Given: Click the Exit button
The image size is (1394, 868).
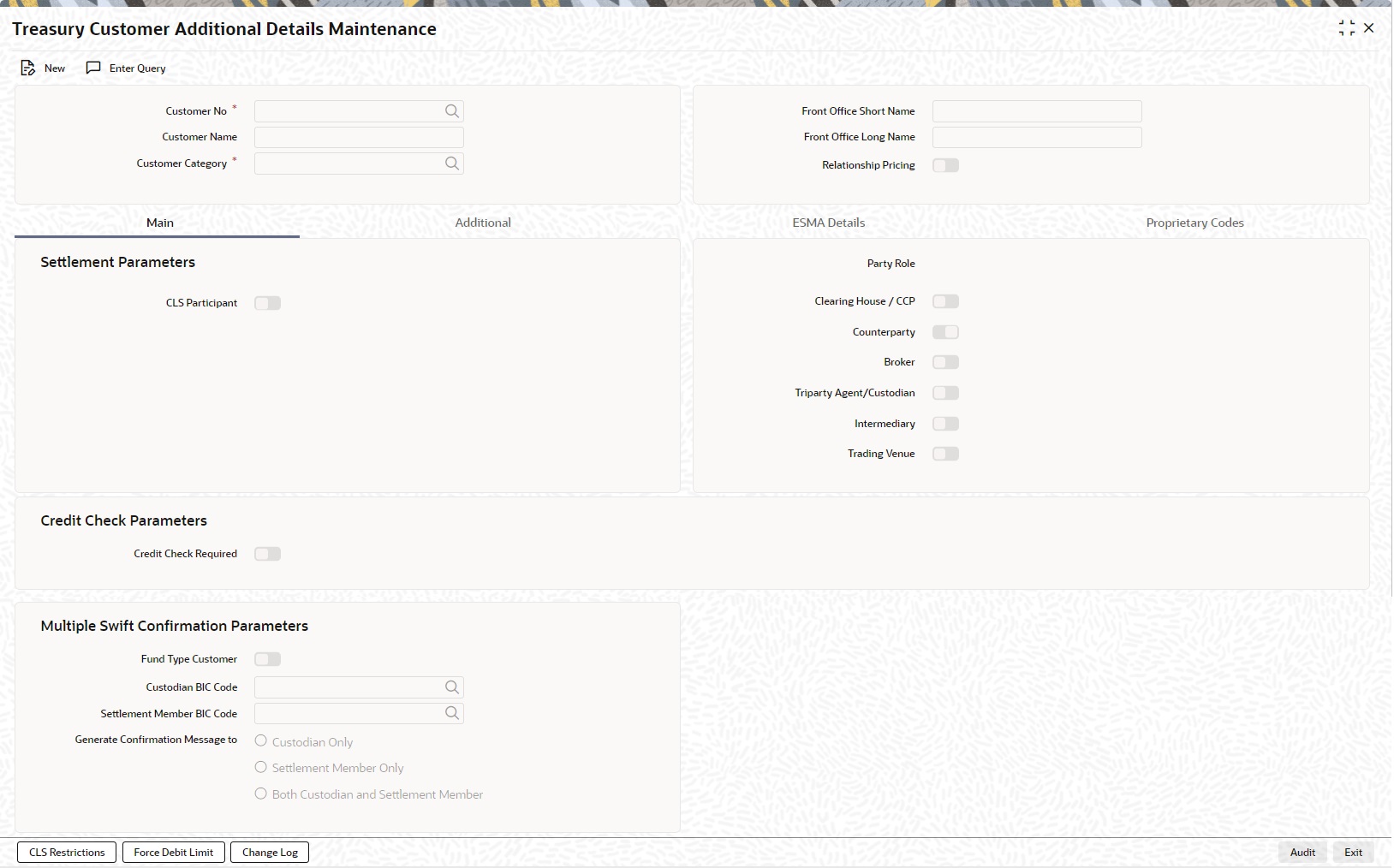Looking at the screenshot, I should [1353, 853].
